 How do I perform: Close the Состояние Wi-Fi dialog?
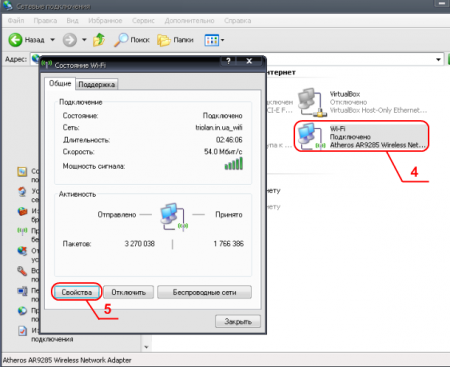[249, 61]
